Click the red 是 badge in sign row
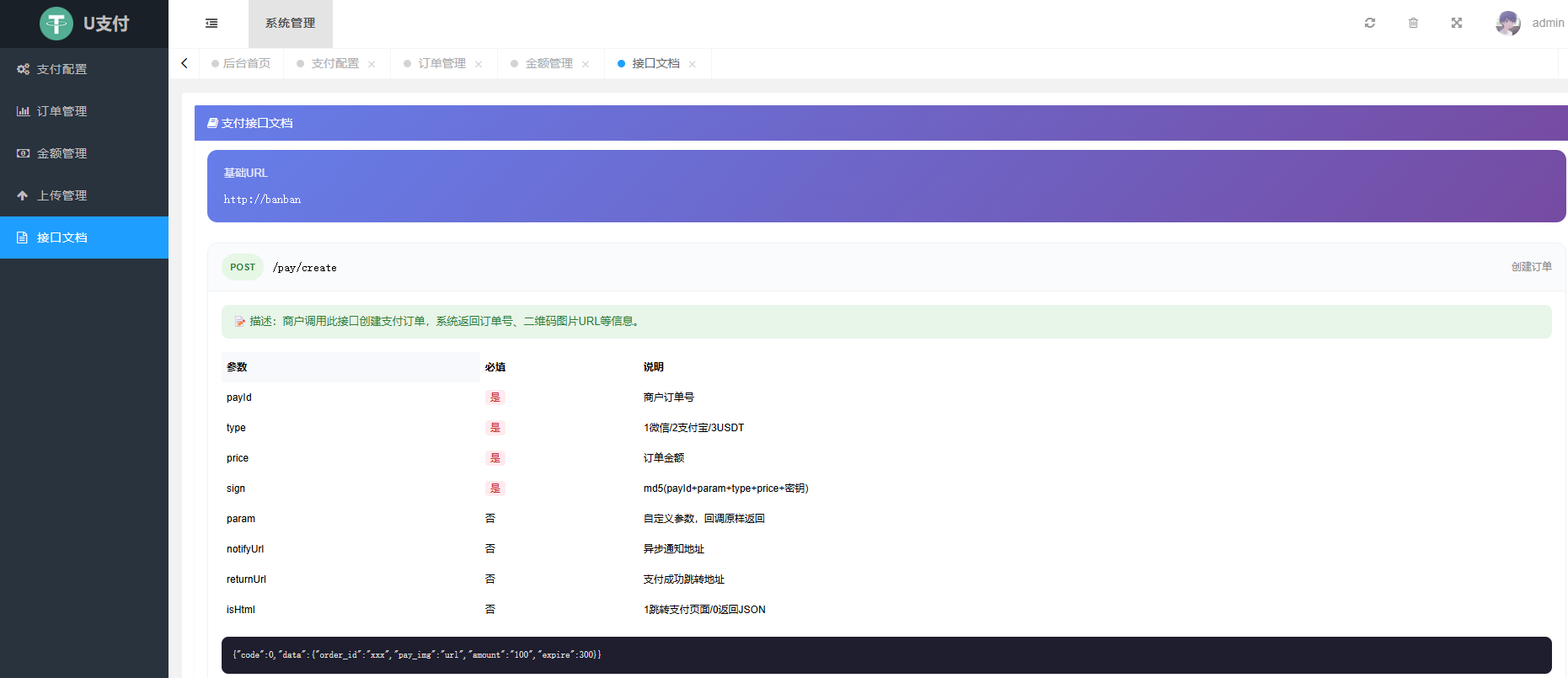The width and height of the screenshot is (1568, 678). [x=495, y=488]
